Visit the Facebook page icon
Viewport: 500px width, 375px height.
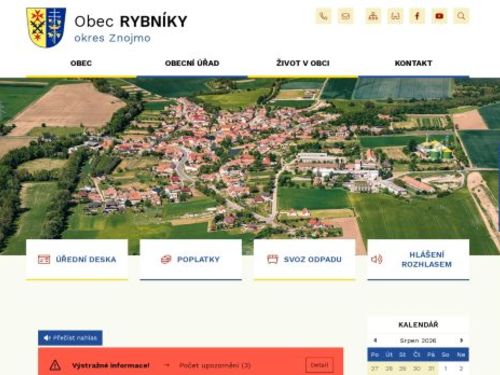tap(417, 16)
